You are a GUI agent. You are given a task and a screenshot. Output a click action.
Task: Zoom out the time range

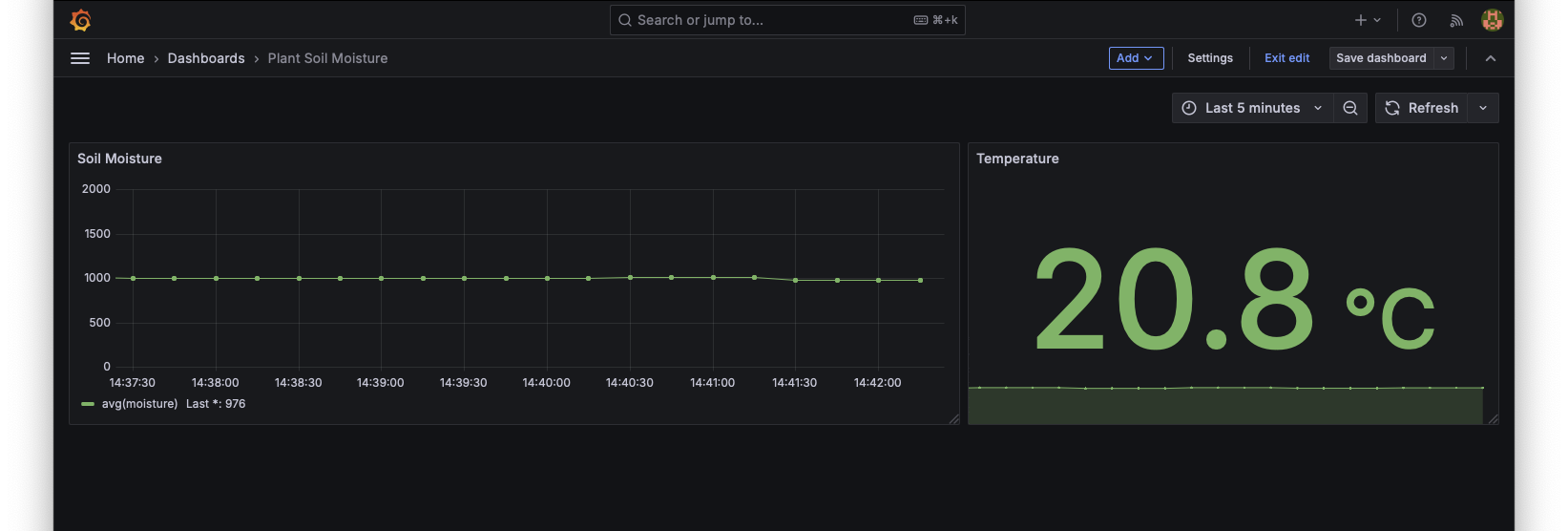1350,108
